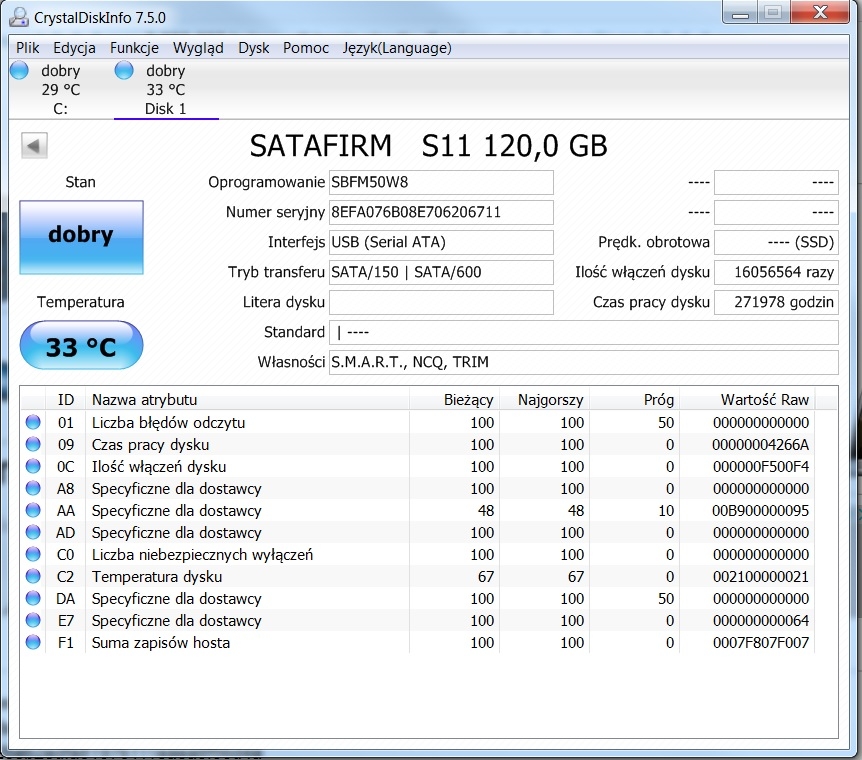Click status orb for attribute 01
The image size is (862, 760).
(33, 422)
